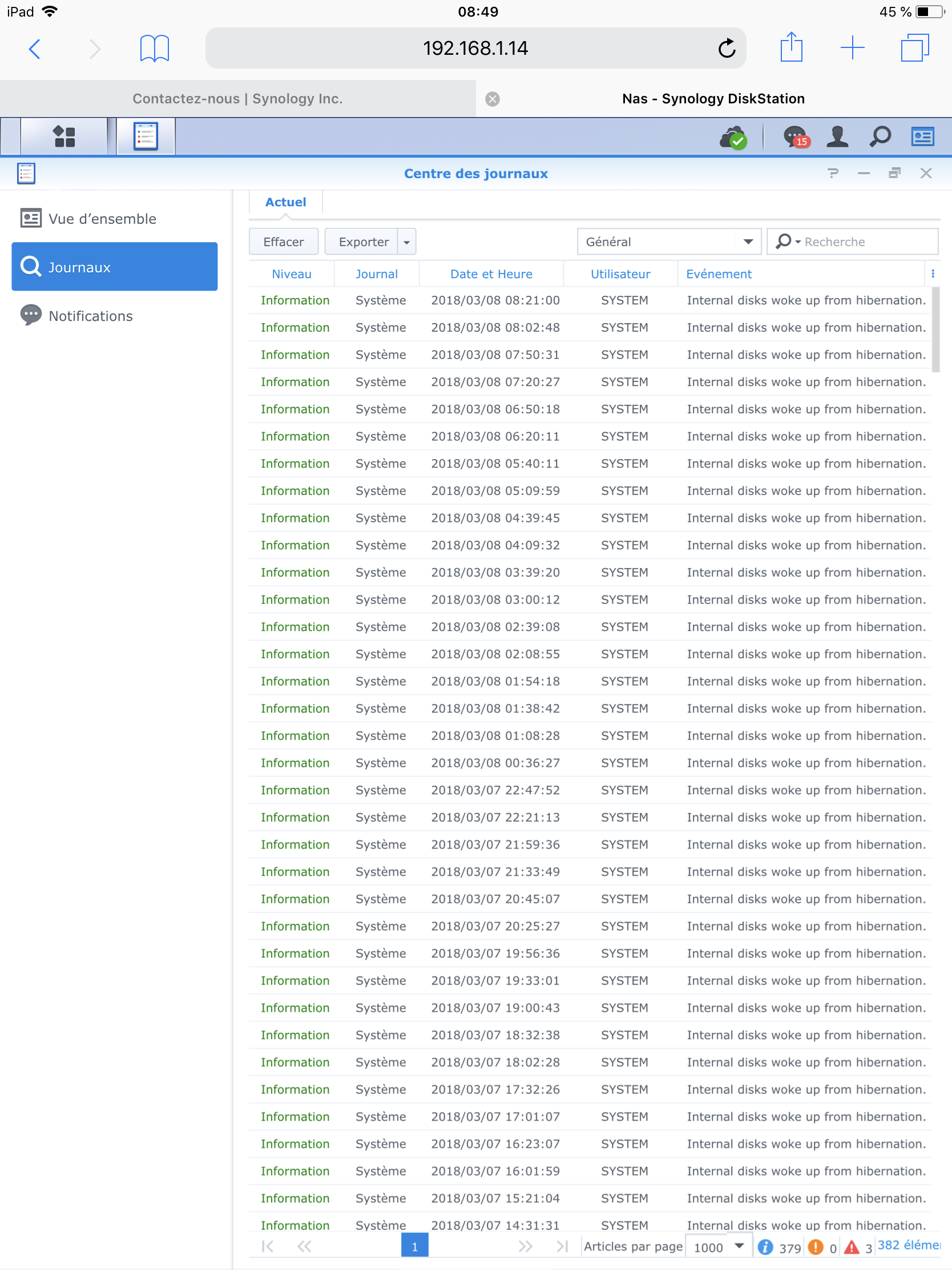Open the user account options icon
The image size is (952, 1270).
(x=837, y=137)
